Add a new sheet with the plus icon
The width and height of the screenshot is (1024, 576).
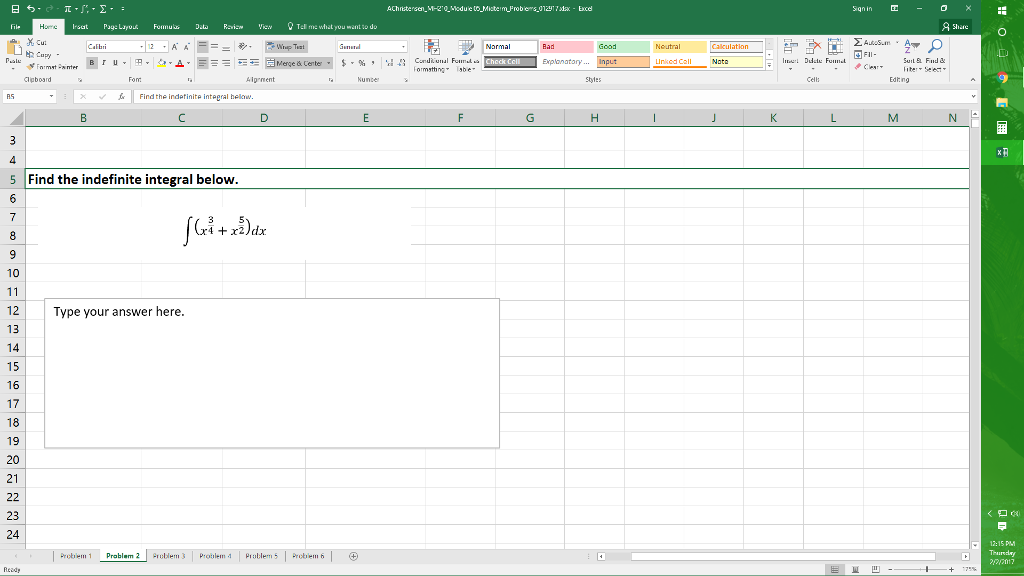click(x=353, y=556)
